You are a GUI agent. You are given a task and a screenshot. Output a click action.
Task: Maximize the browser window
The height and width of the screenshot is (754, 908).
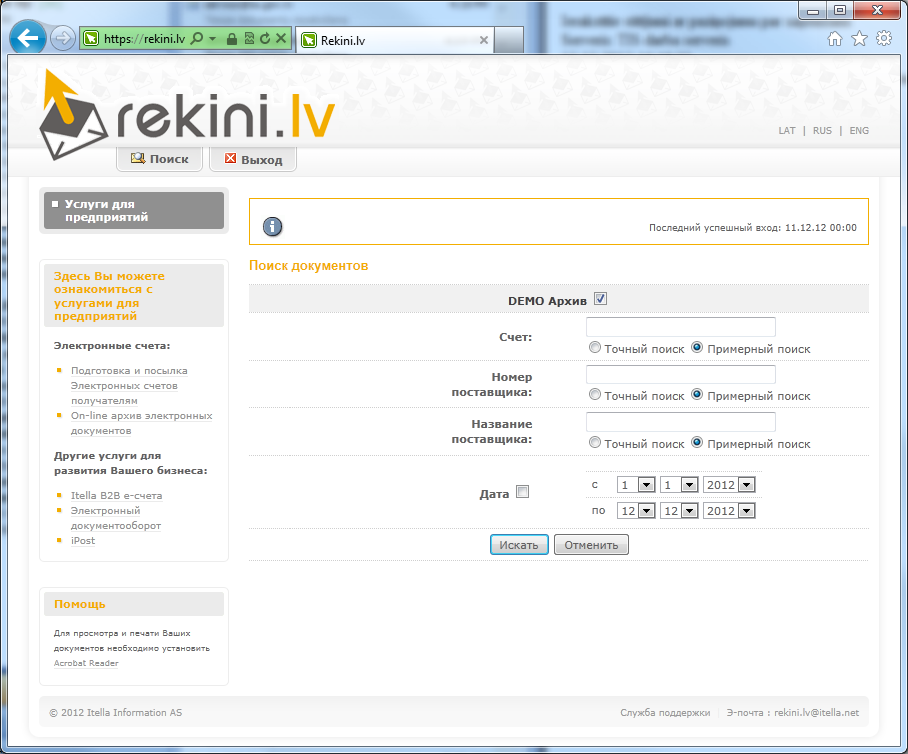840,10
